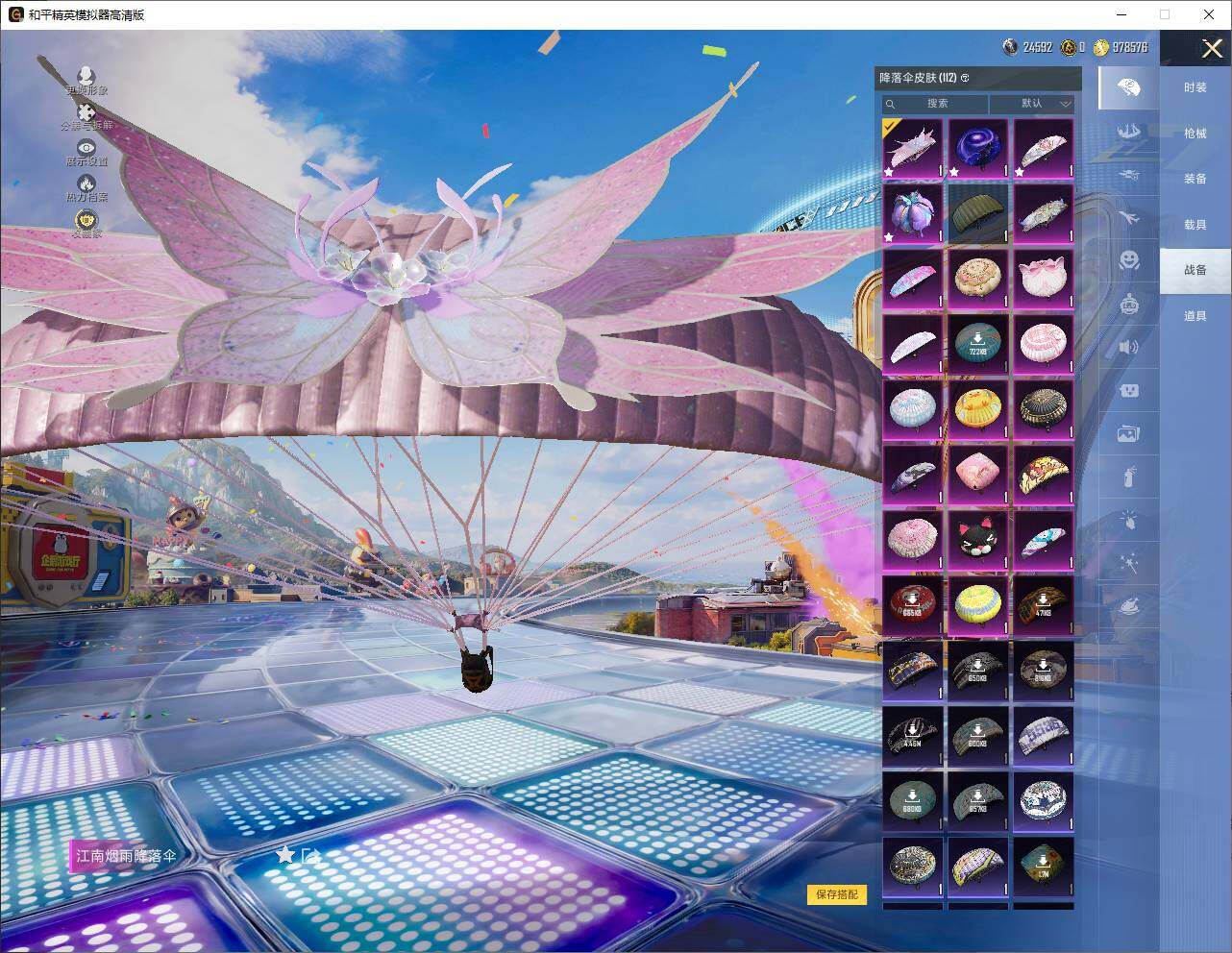Select the airplane skin category icon
This screenshot has width=1232, height=953.
click(x=1128, y=218)
